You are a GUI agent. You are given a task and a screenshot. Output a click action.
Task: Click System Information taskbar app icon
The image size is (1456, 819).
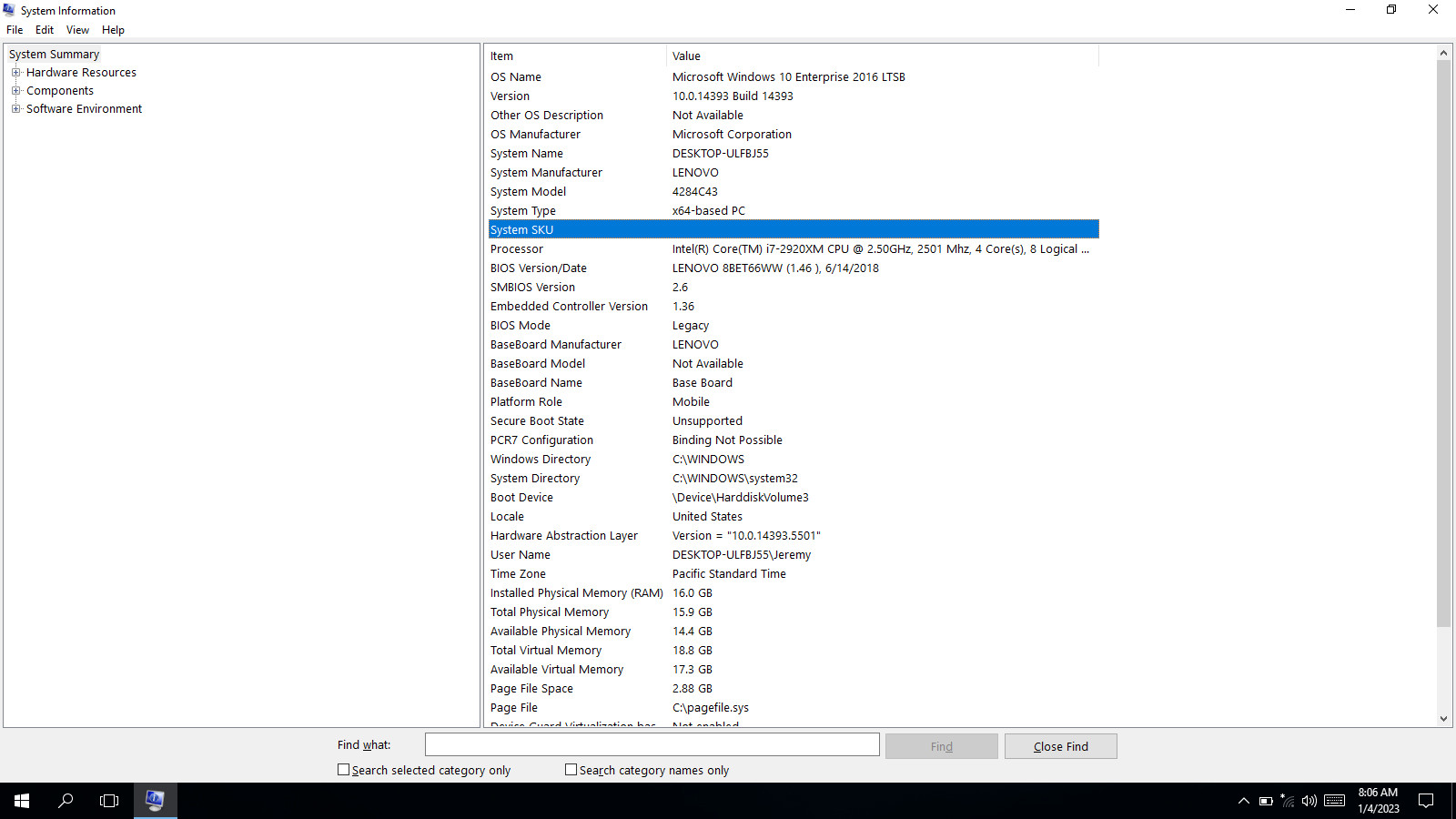[x=155, y=801]
